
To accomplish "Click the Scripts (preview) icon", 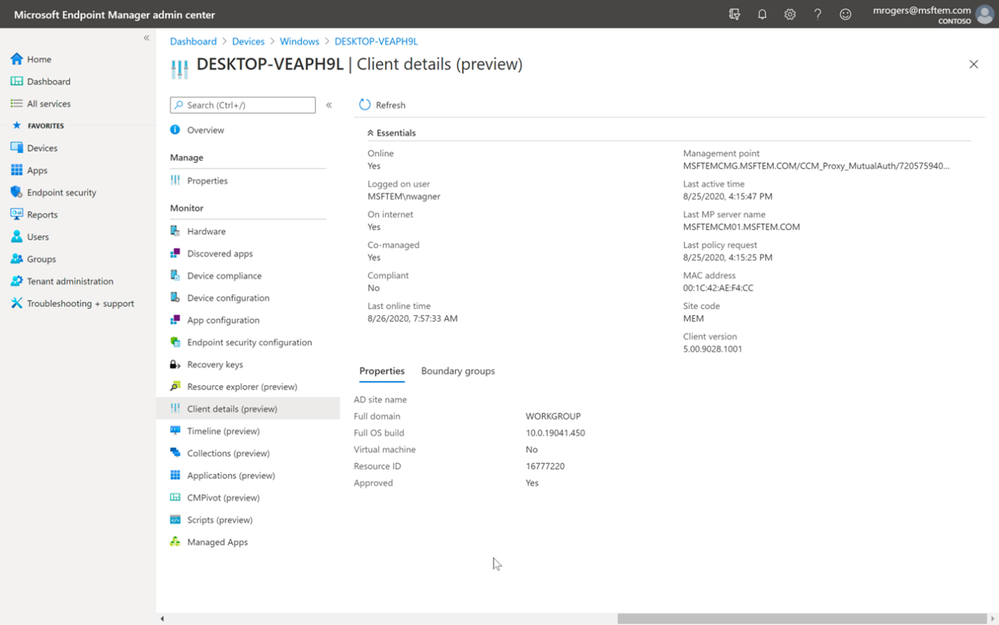I will [x=175, y=519].
